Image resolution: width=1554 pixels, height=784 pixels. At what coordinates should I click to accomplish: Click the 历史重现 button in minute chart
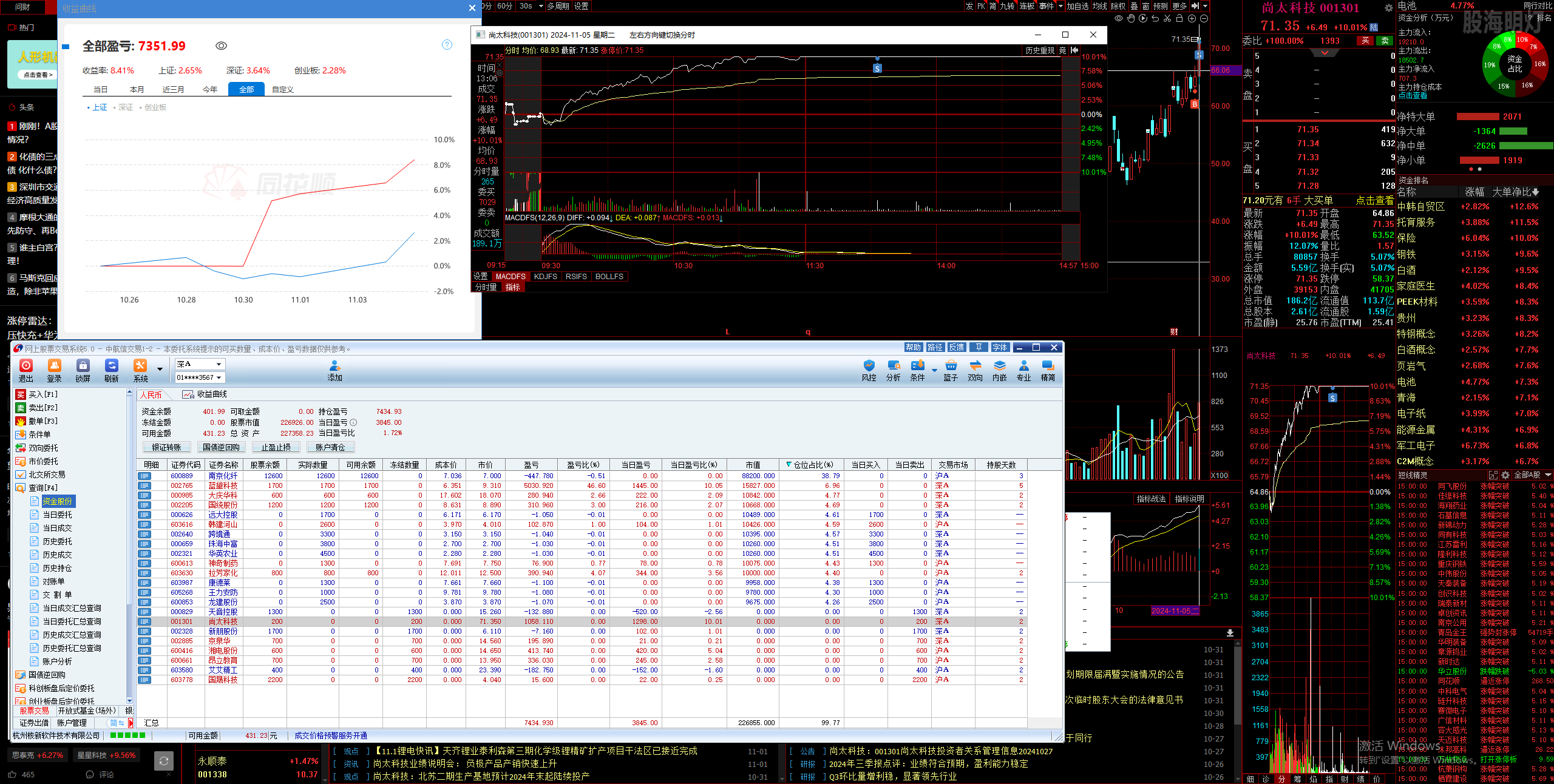[1040, 50]
